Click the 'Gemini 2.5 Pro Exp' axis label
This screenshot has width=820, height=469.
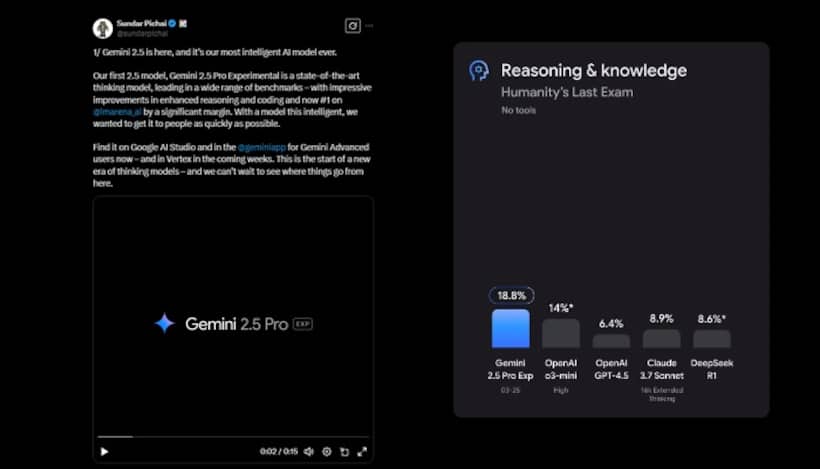point(510,369)
